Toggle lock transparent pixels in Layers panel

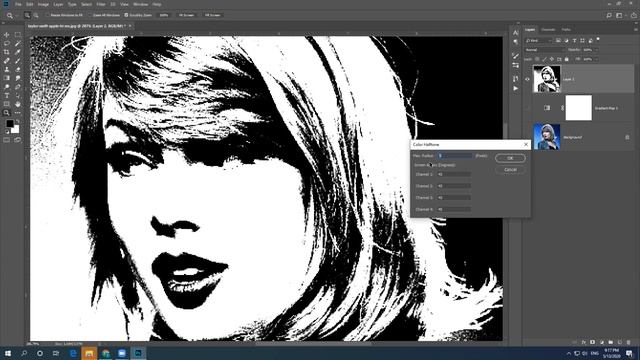point(537,59)
